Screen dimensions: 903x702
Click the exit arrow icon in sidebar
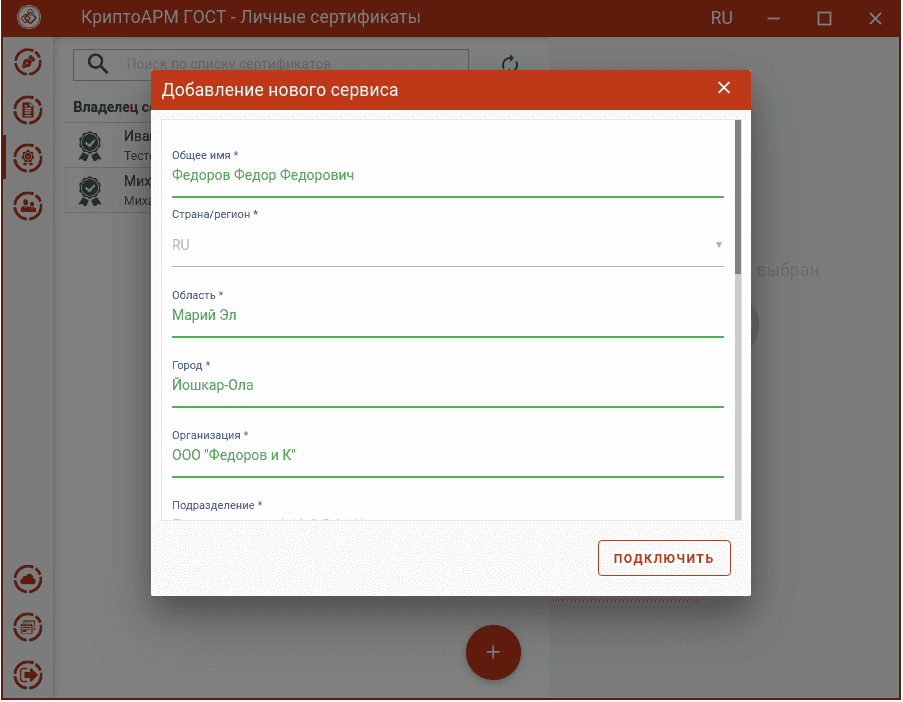28,674
